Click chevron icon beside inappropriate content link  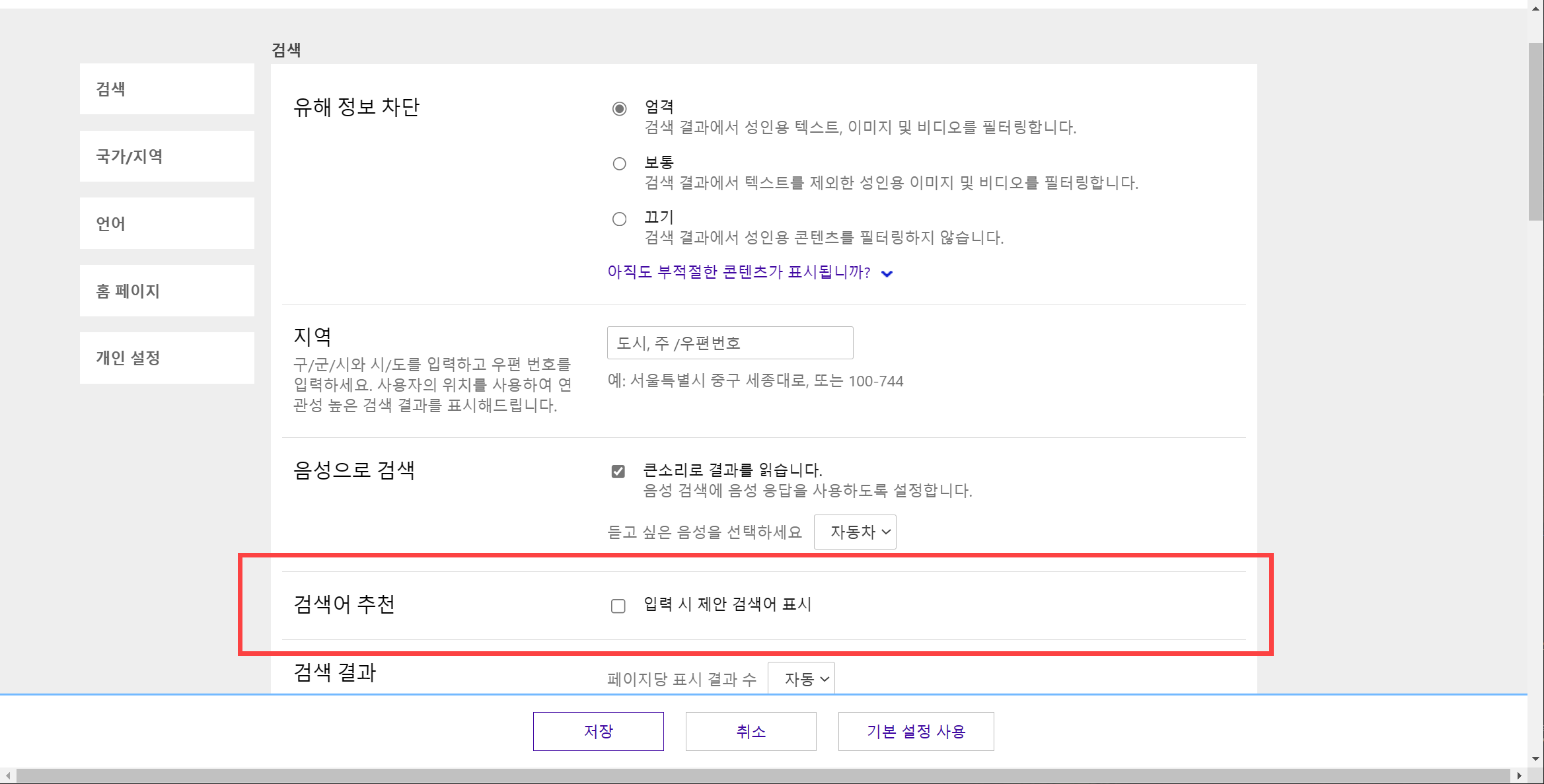pos(887,273)
